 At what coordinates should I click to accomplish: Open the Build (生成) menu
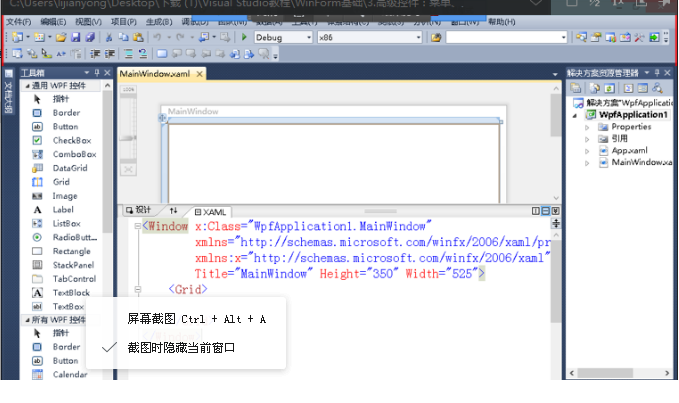click(159, 22)
